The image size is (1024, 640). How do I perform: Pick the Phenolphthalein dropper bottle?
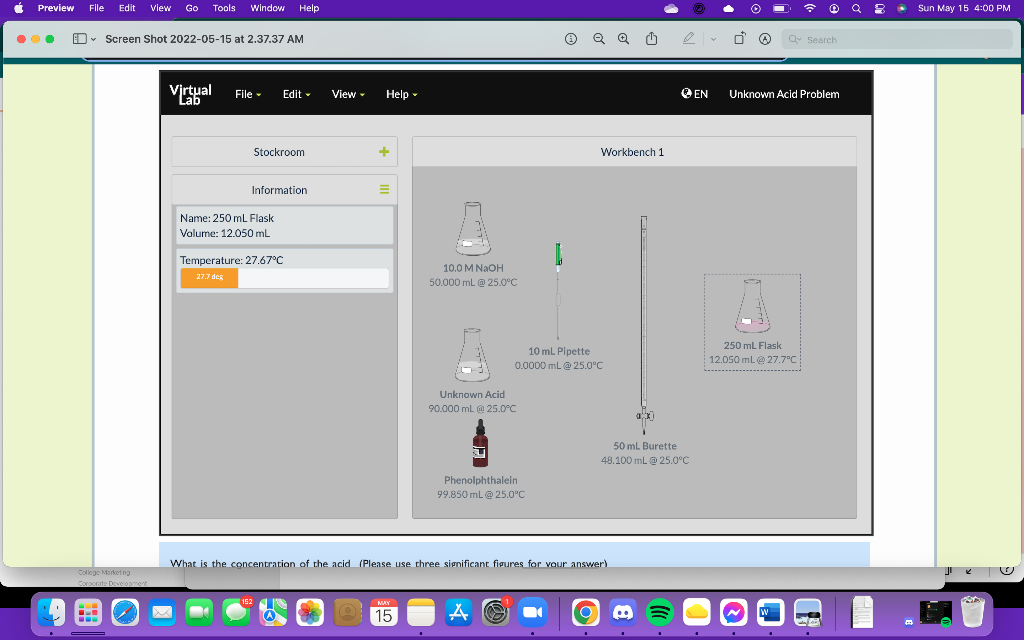[480, 443]
